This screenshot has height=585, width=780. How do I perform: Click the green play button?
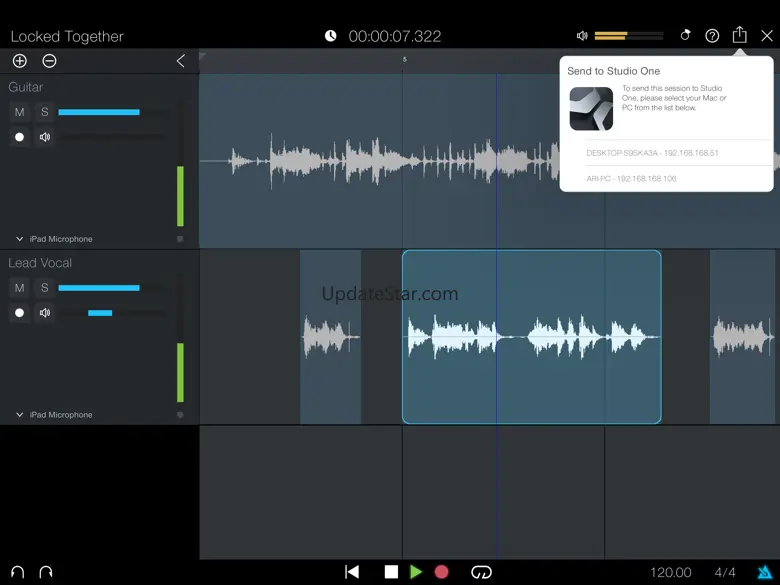416,572
